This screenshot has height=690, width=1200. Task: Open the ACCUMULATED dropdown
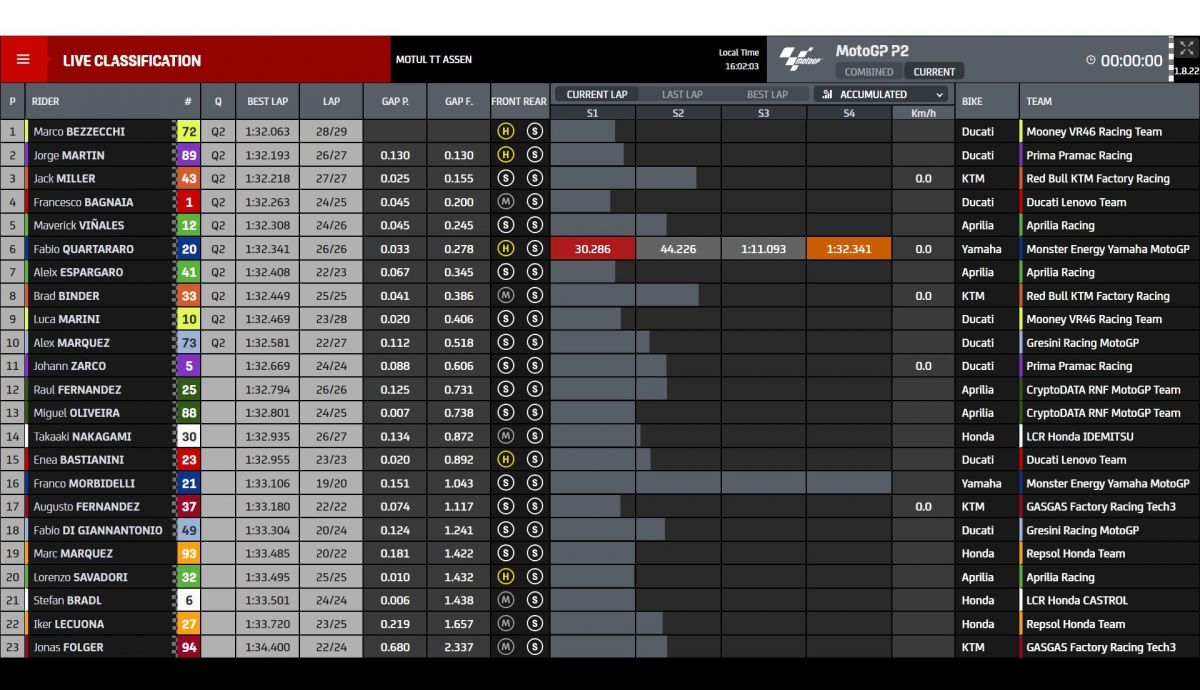(x=881, y=95)
